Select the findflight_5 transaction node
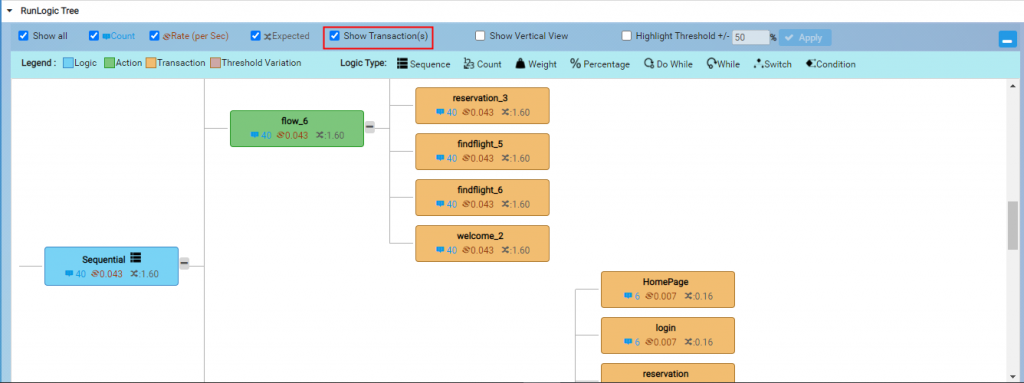 tap(483, 152)
